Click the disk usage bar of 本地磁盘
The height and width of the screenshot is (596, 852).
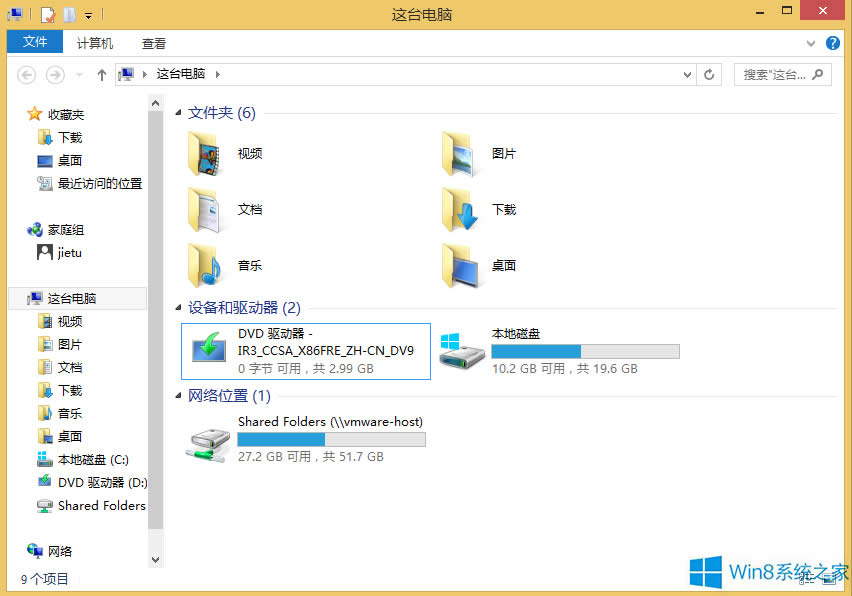tap(585, 352)
